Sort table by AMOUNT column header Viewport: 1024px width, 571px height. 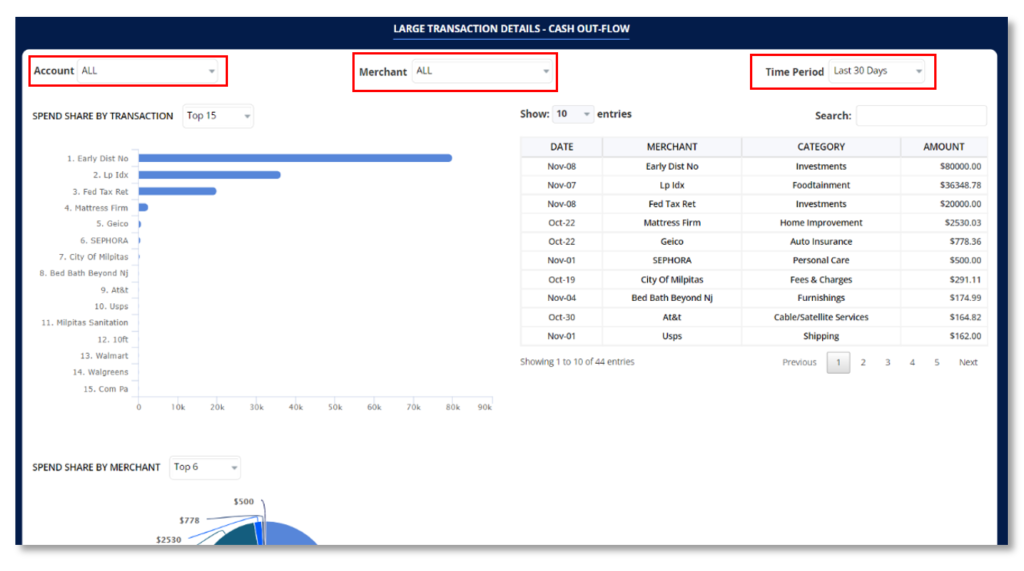[944, 147]
